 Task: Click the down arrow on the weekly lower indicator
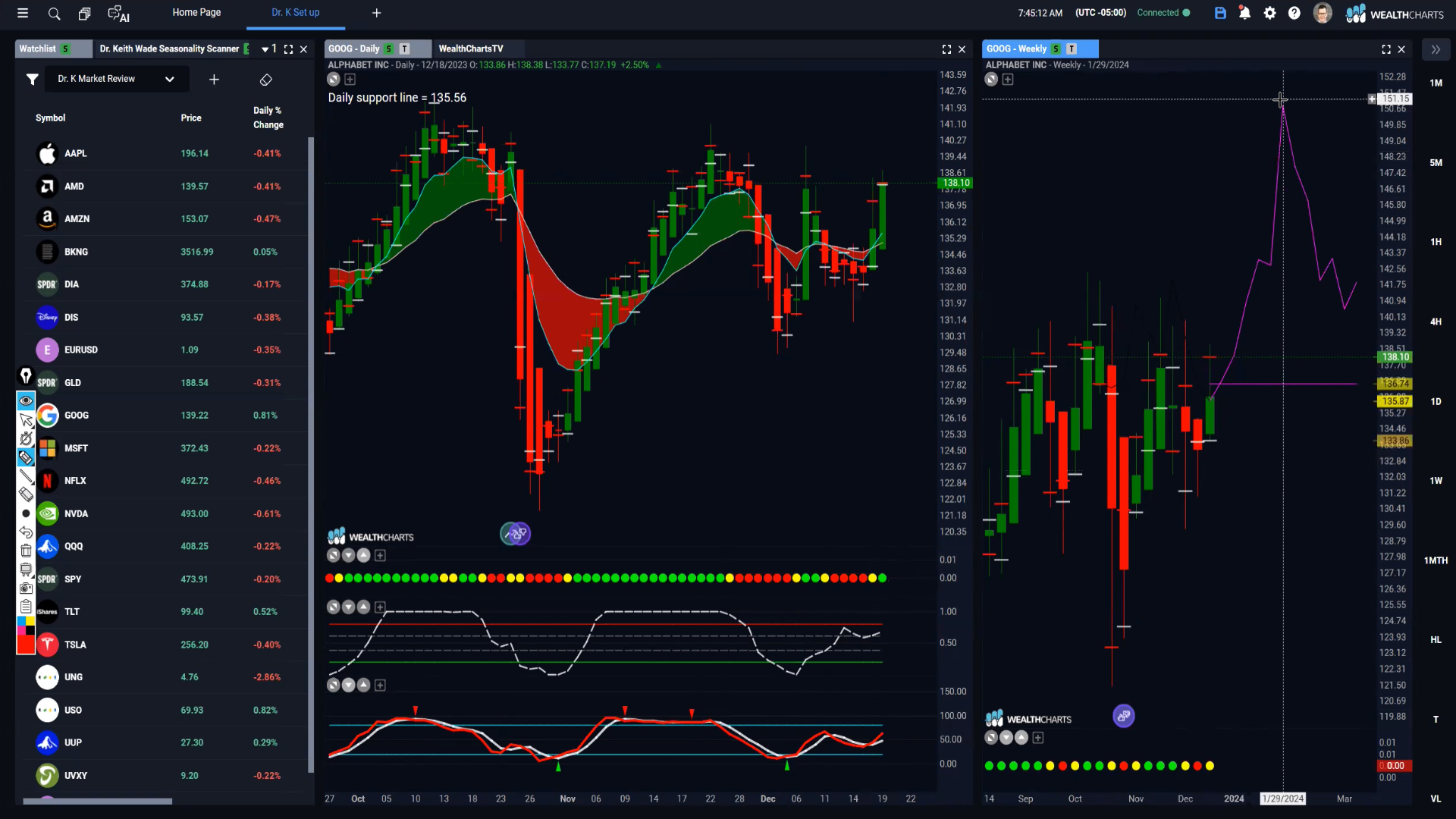(x=1006, y=737)
